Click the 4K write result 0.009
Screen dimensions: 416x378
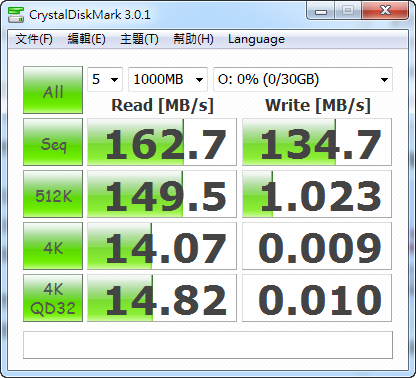click(317, 246)
